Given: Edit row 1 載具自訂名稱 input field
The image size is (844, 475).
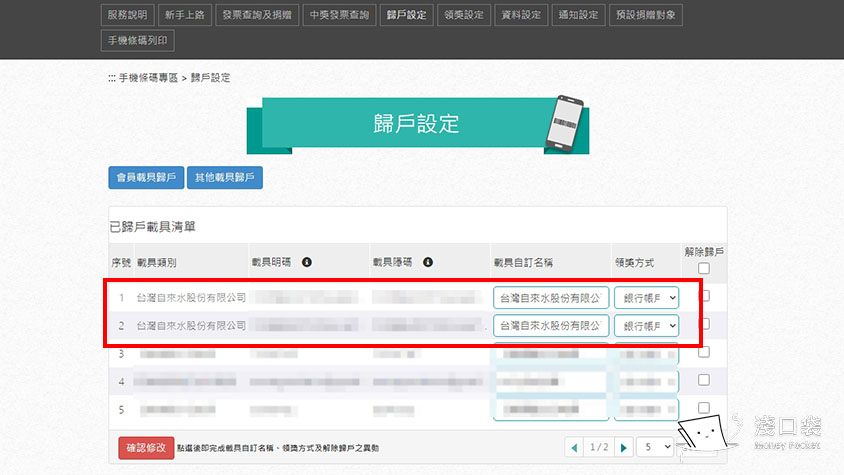Looking at the screenshot, I should point(551,298).
